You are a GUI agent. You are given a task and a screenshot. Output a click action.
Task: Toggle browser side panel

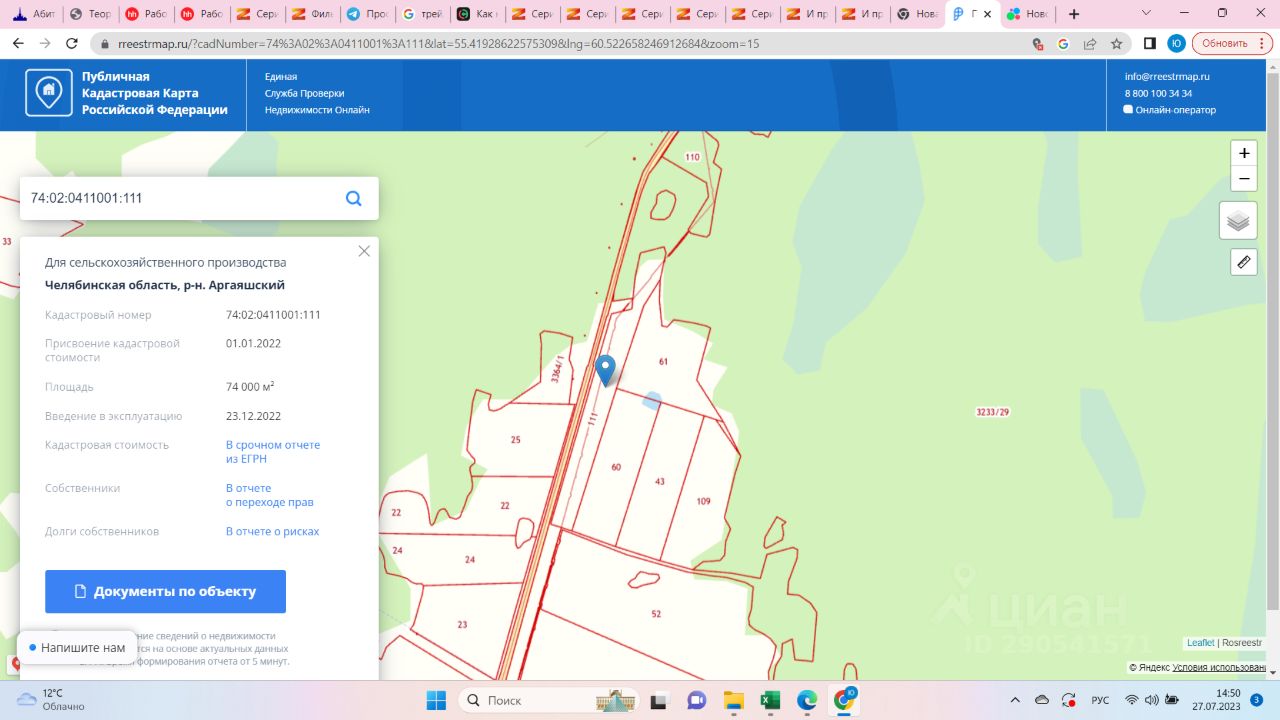[1150, 44]
